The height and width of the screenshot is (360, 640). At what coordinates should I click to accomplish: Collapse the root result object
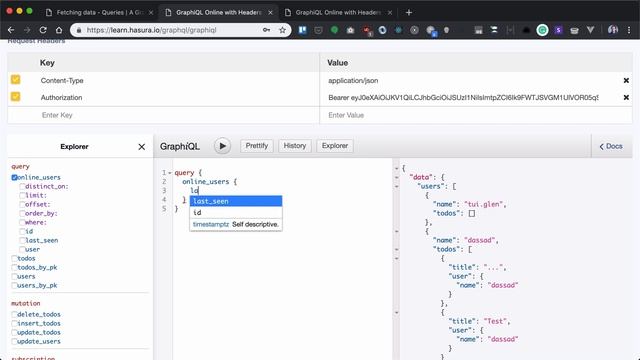pyautogui.click(x=396, y=169)
